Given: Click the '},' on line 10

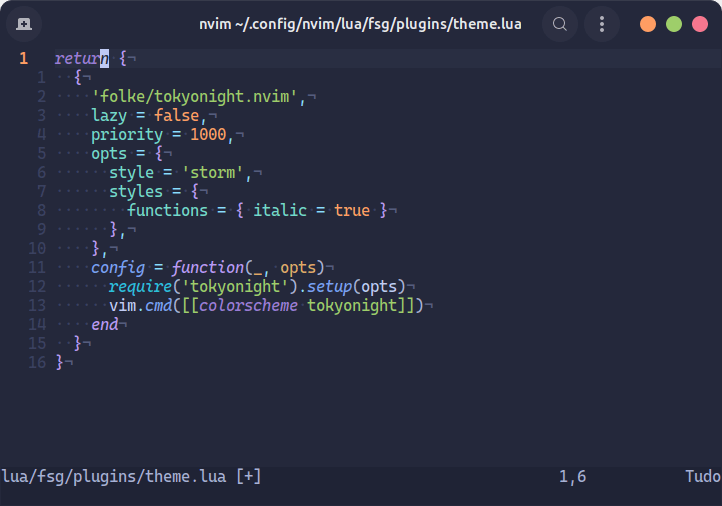Looking at the screenshot, I should [99, 249].
